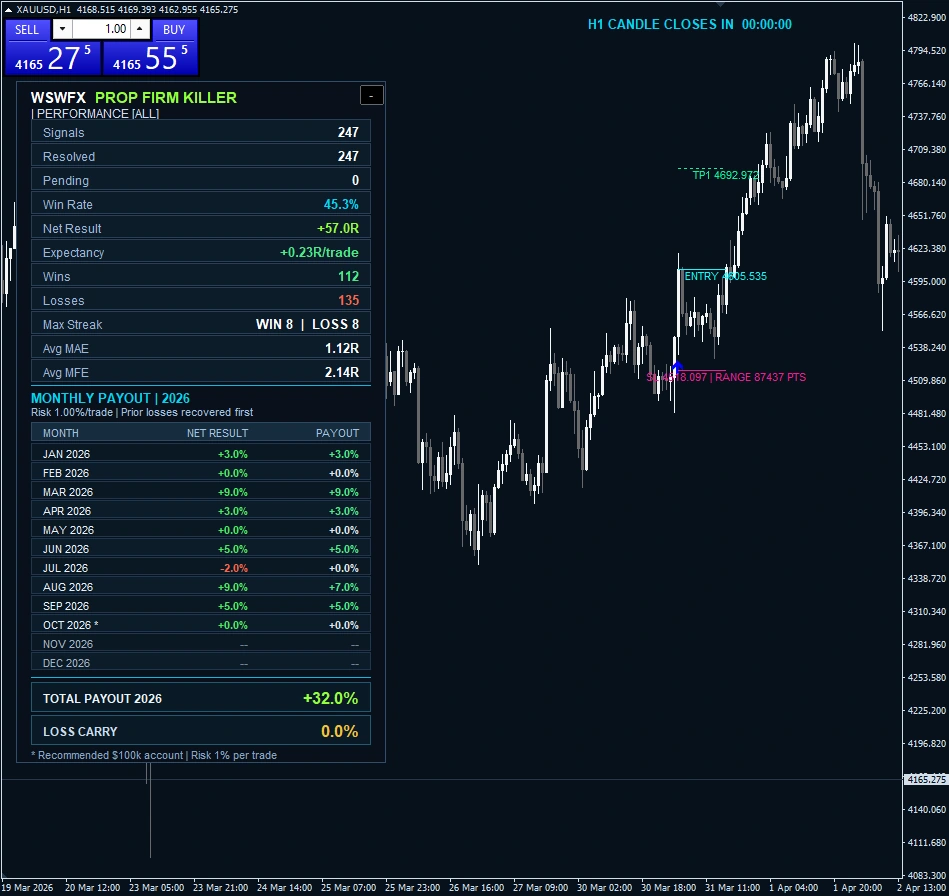Viewport: 949px width, 896px height.
Task: Click the blue buy arrow signal on chart
Action: point(677,367)
